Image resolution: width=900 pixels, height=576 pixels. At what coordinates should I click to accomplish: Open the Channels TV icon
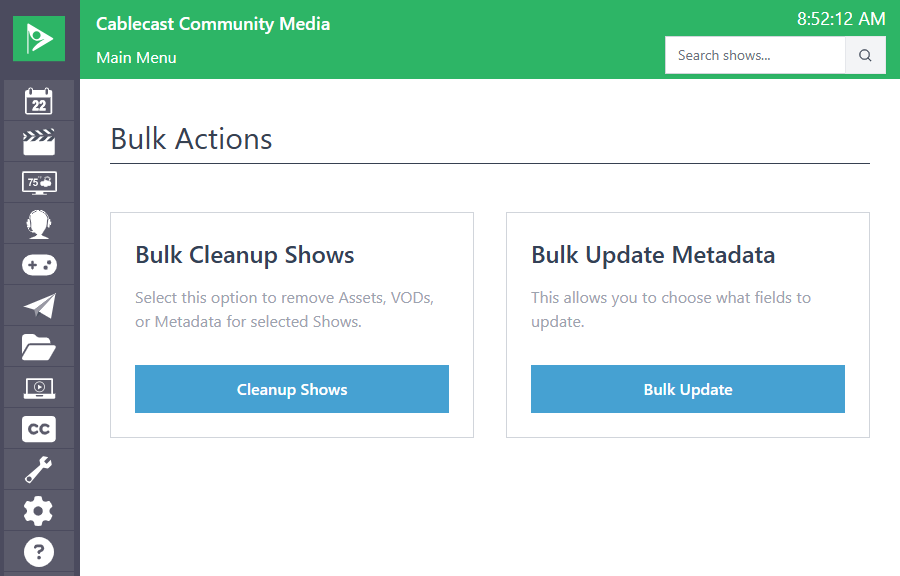[x=38, y=182]
